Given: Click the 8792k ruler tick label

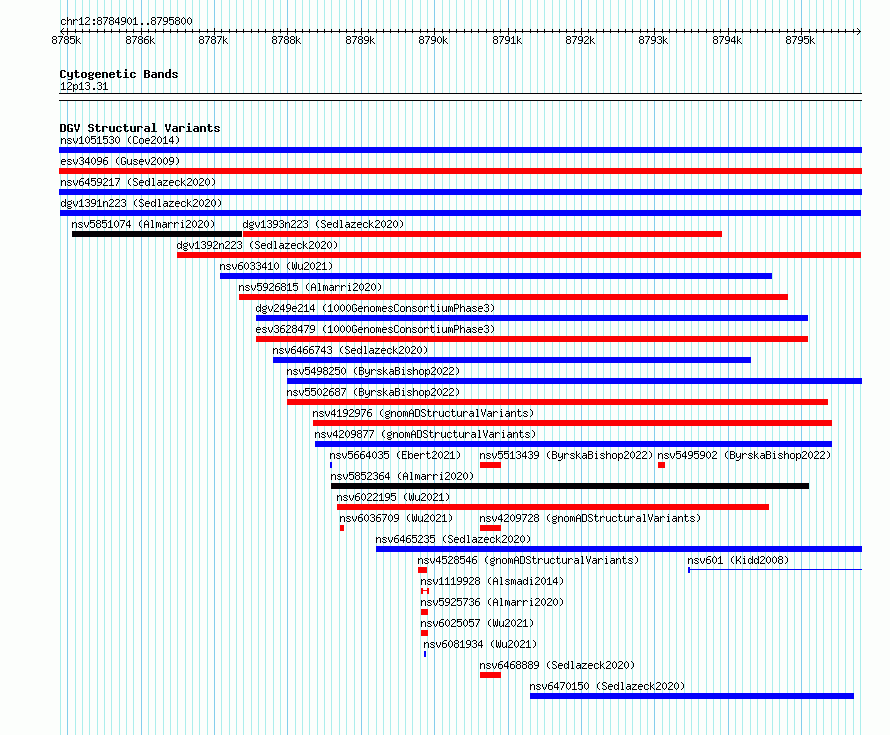Looking at the screenshot, I should point(580,40).
